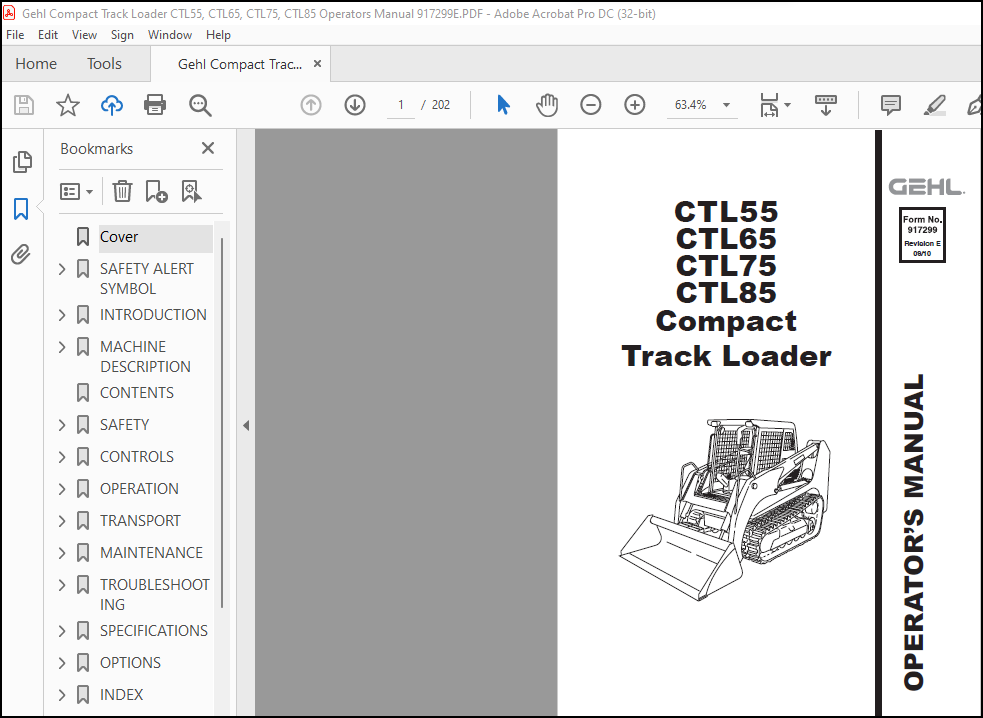This screenshot has width=983, height=718.
Task: Collapse navigation pane with arrow handle
Action: [246, 425]
